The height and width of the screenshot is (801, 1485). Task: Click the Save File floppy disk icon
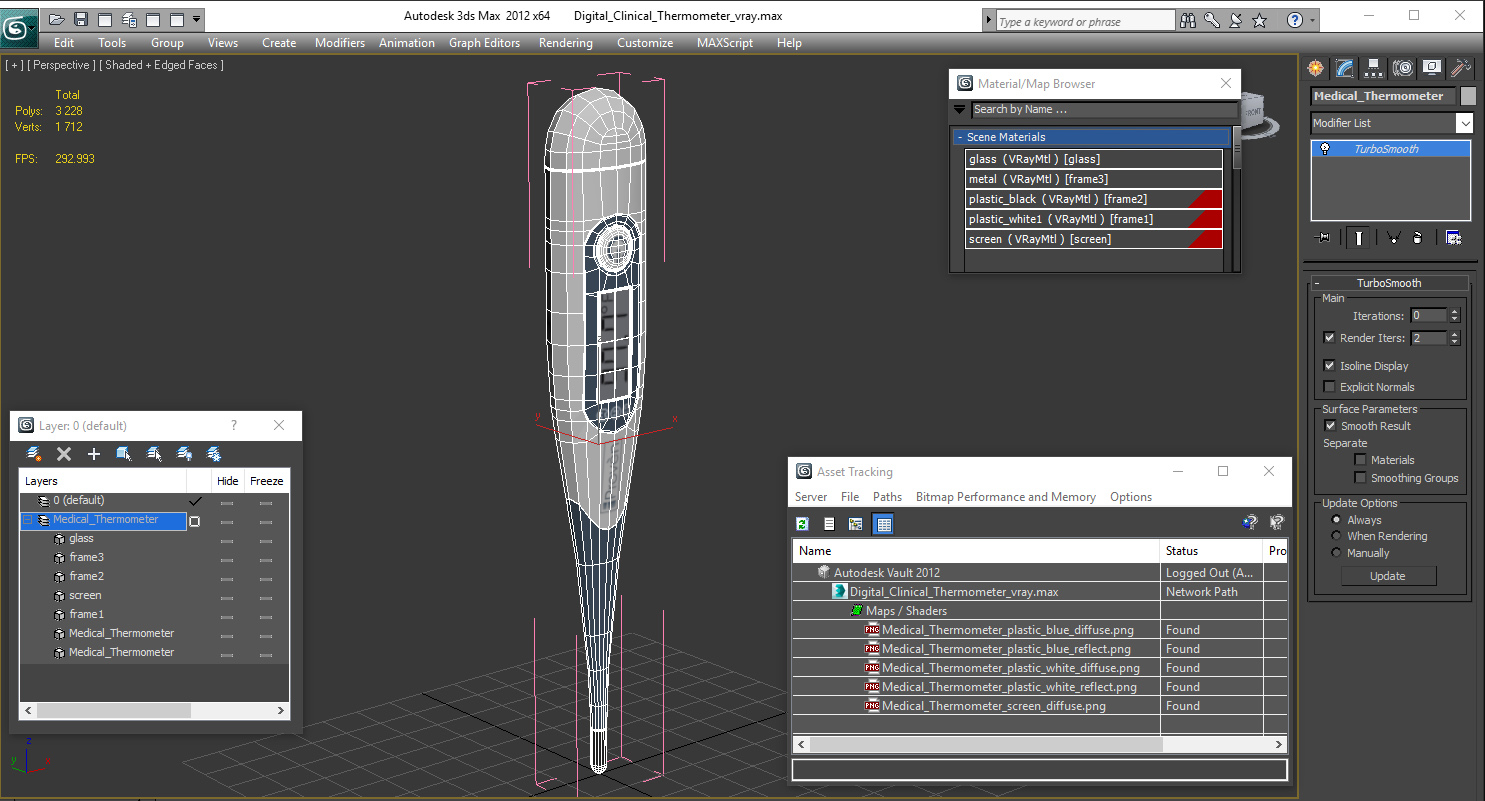(x=81, y=19)
